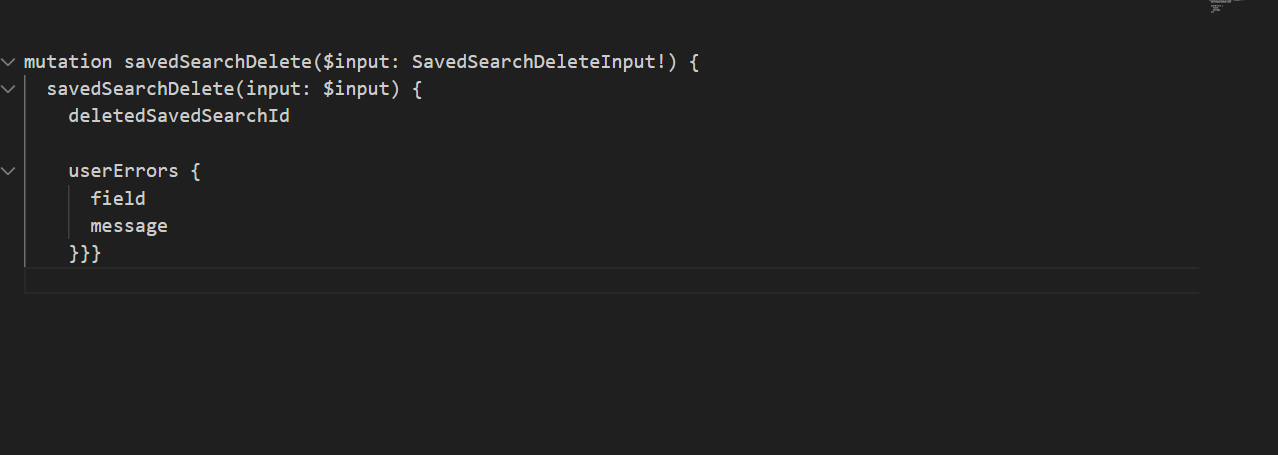Click opening brace ending the mutation line
This screenshot has height=455, width=1278.
pyautogui.click(x=693, y=62)
